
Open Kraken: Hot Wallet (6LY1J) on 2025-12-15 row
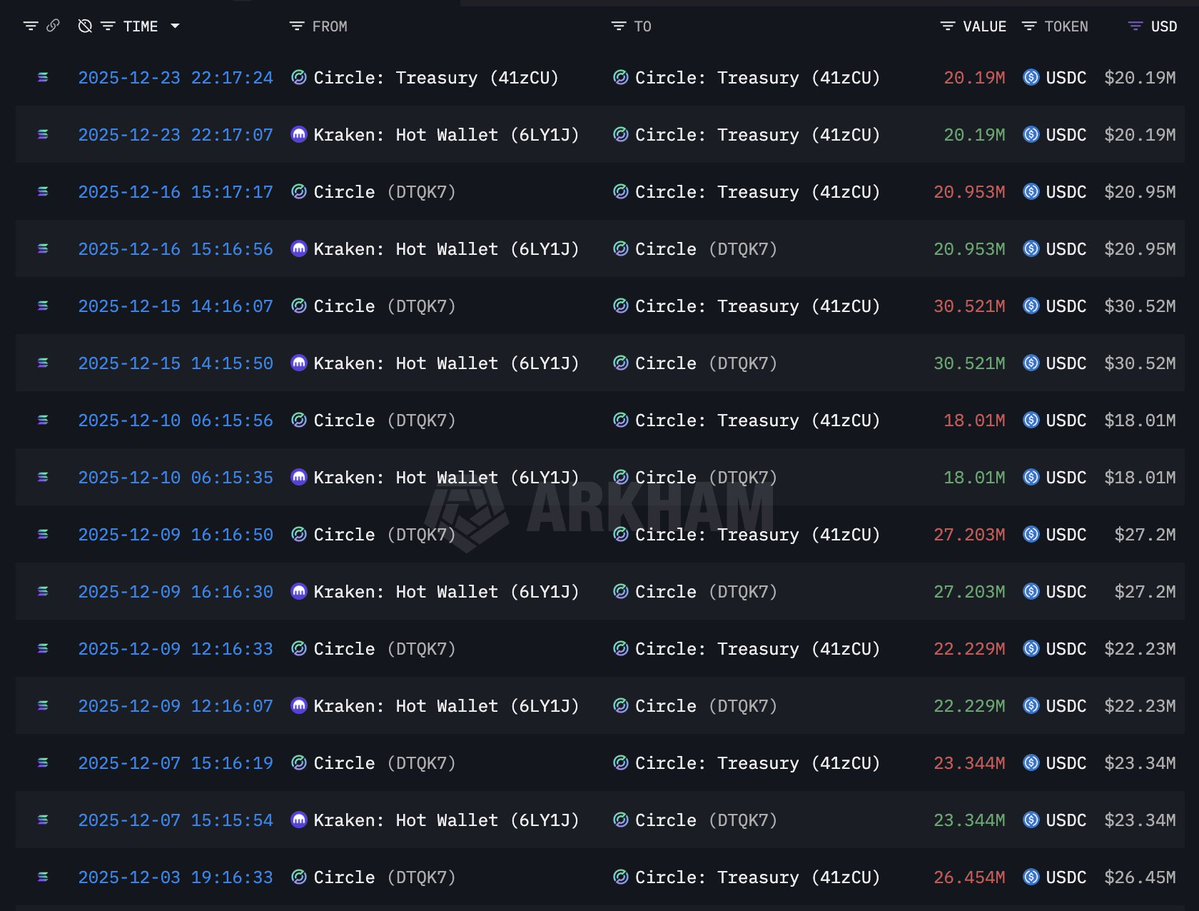point(446,363)
